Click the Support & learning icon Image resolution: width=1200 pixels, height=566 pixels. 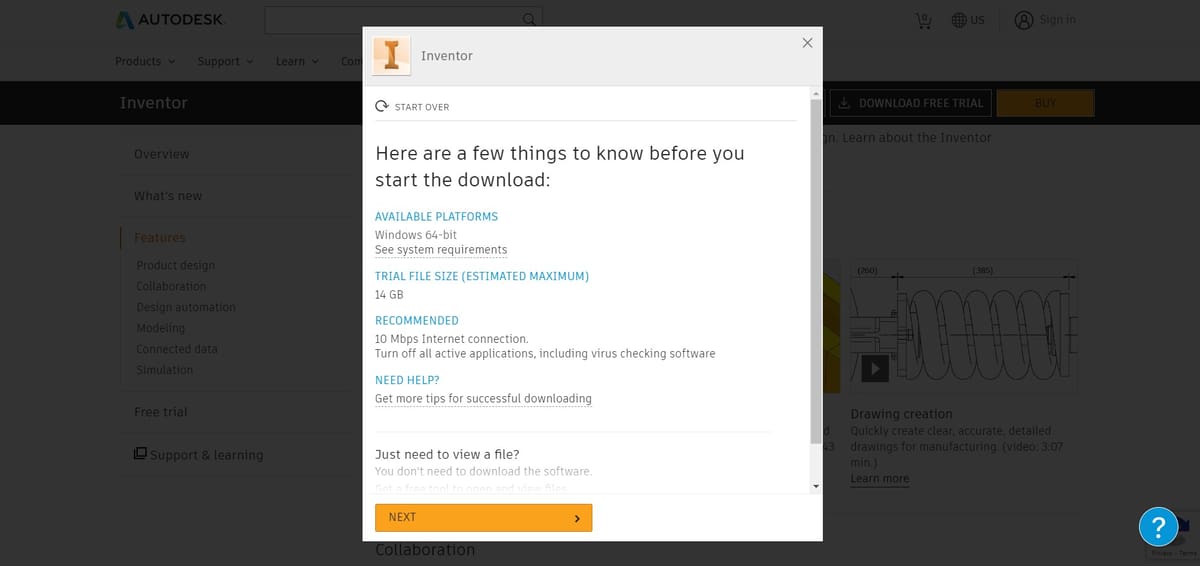point(140,453)
